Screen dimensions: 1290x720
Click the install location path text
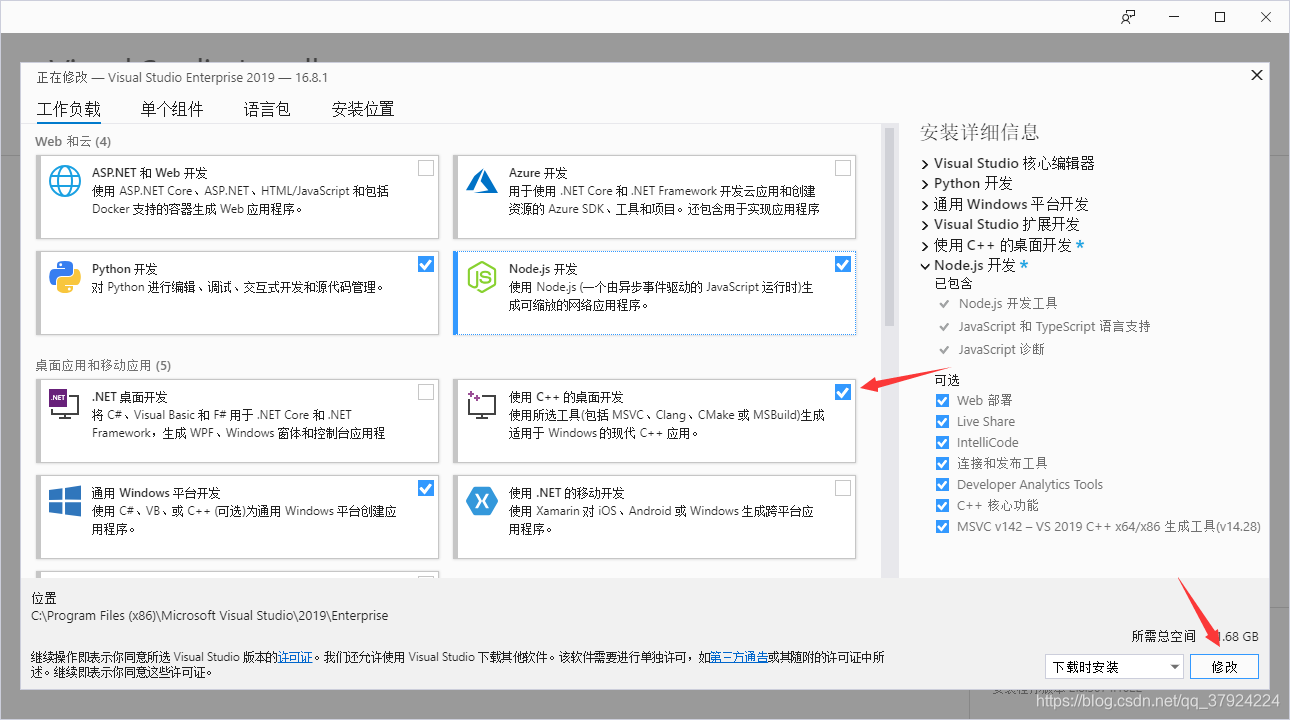coord(210,616)
